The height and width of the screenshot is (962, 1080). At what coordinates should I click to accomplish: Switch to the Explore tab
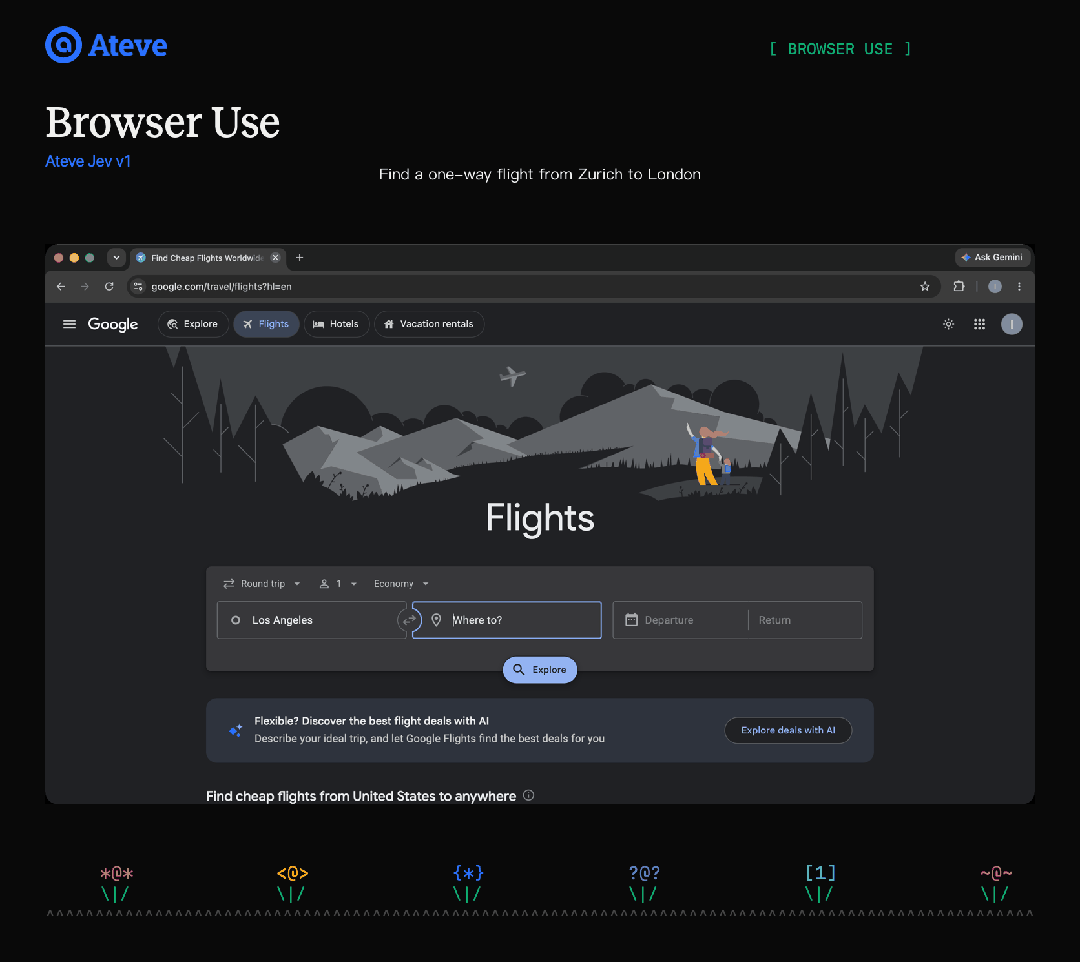[x=193, y=324]
